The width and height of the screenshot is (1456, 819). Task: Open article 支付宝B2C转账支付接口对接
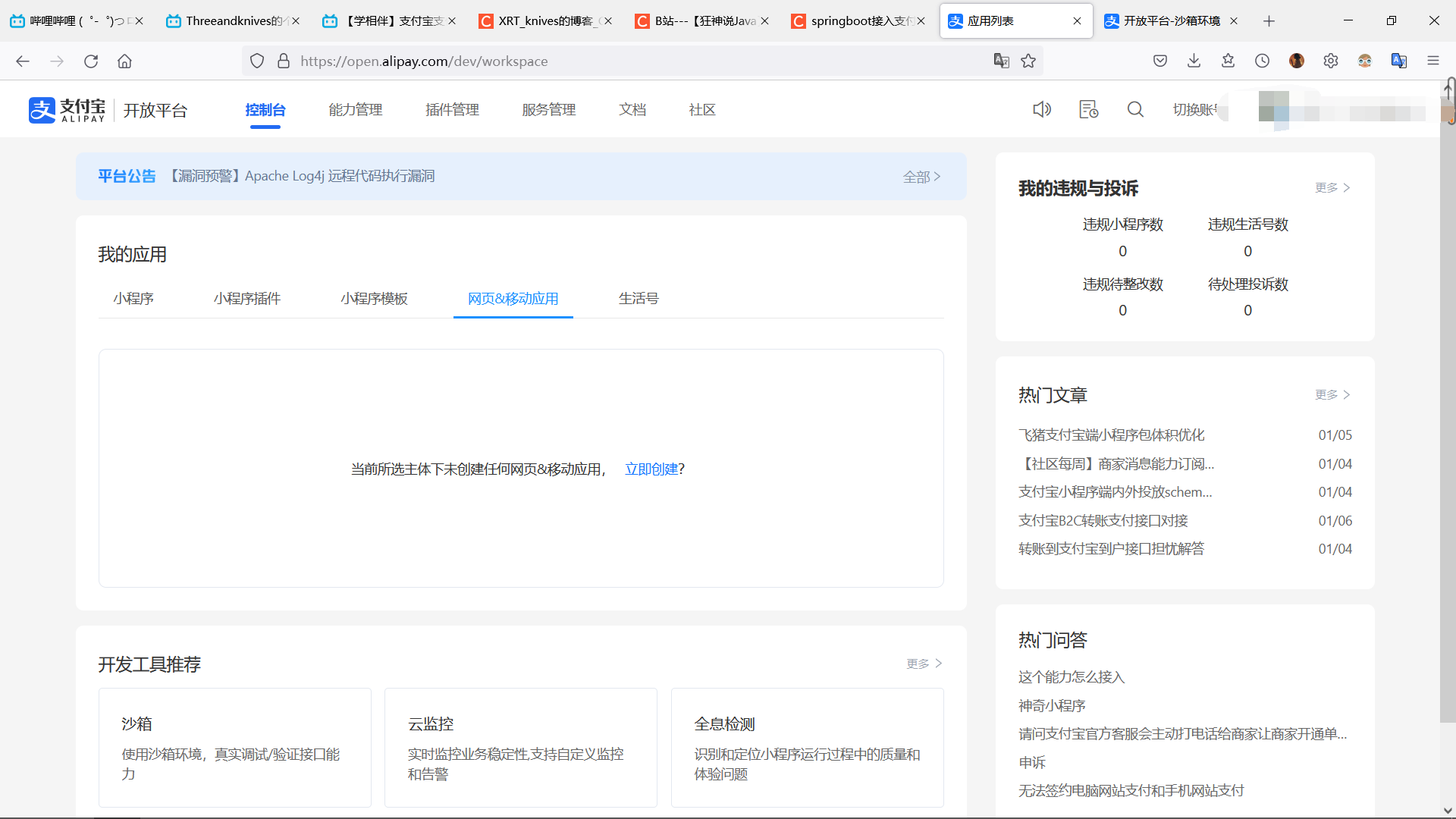coord(1103,521)
